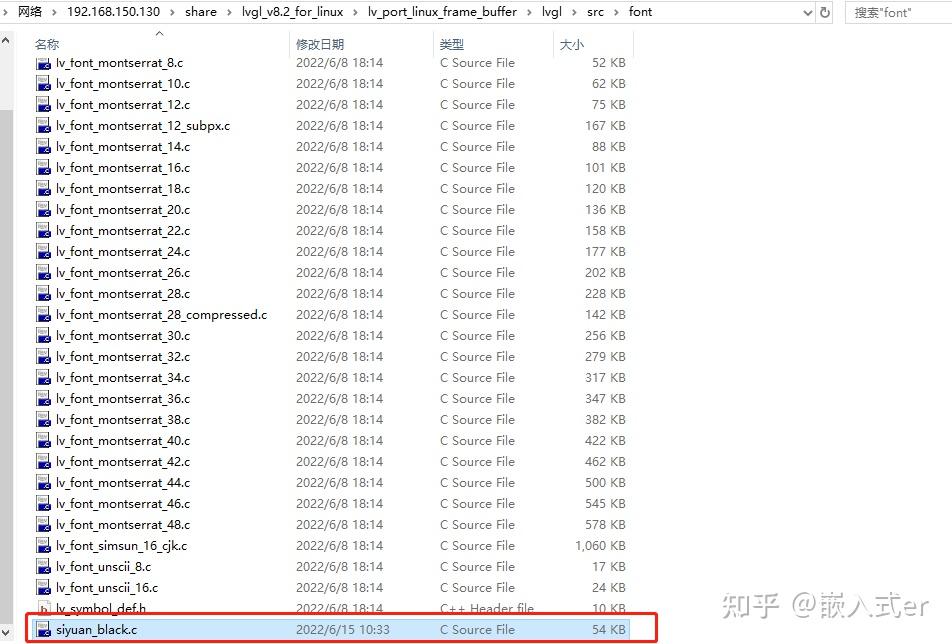This screenshot has height=644, width=952.
Task: Click the icon of lv_font_montserrat_28_compressed.c
Action: coord(43,314)
